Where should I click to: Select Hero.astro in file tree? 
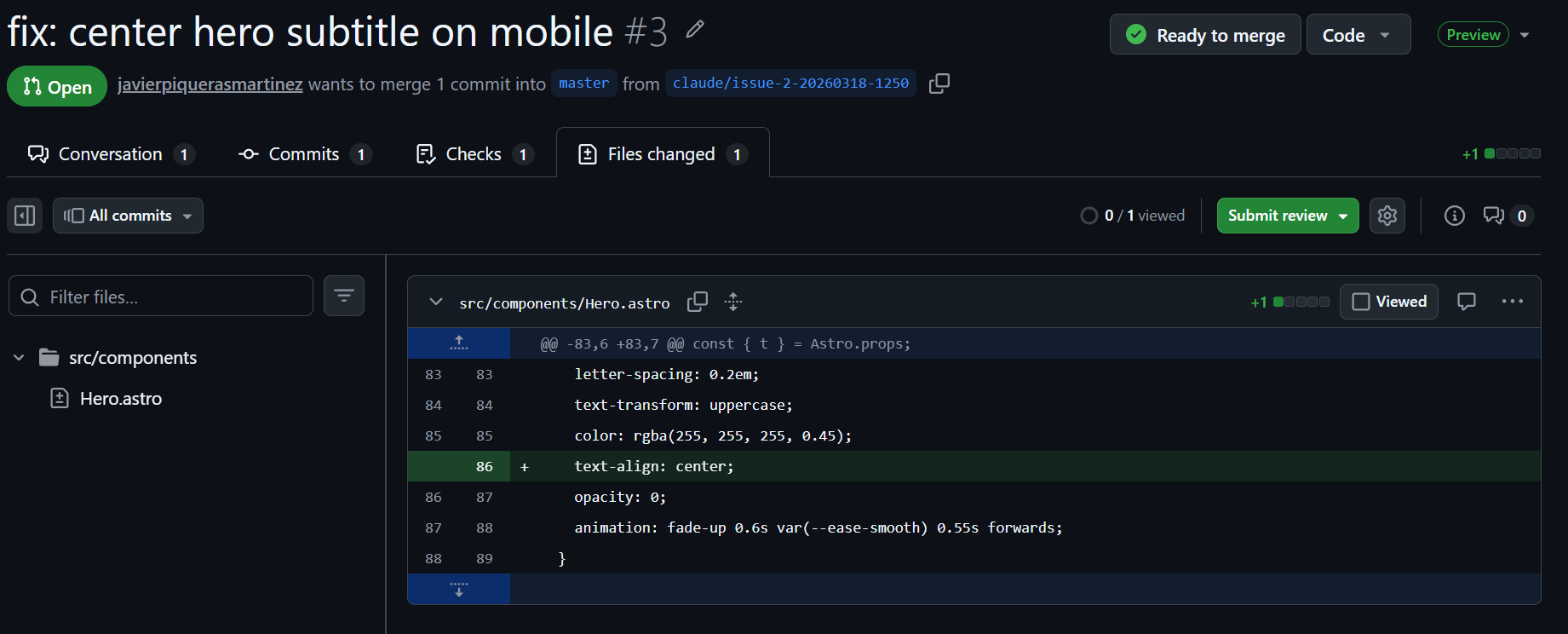pos(120,399)
